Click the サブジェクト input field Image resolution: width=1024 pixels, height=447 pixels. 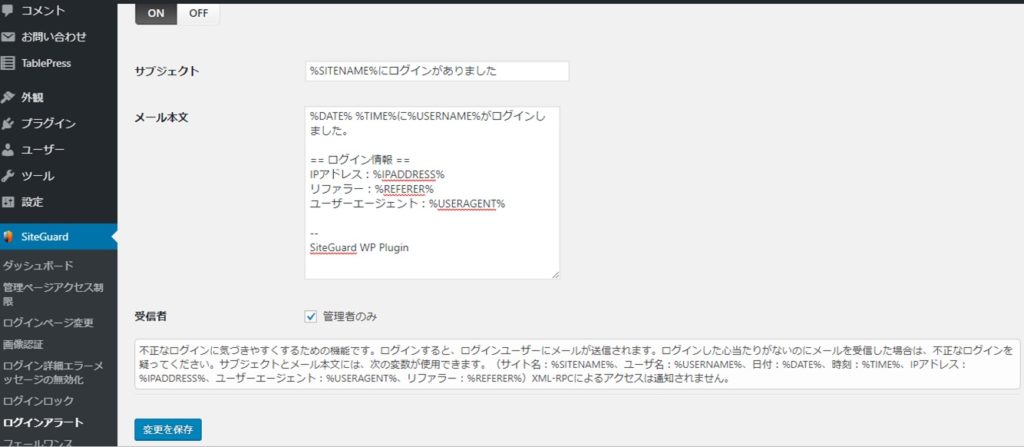point(437,71)
